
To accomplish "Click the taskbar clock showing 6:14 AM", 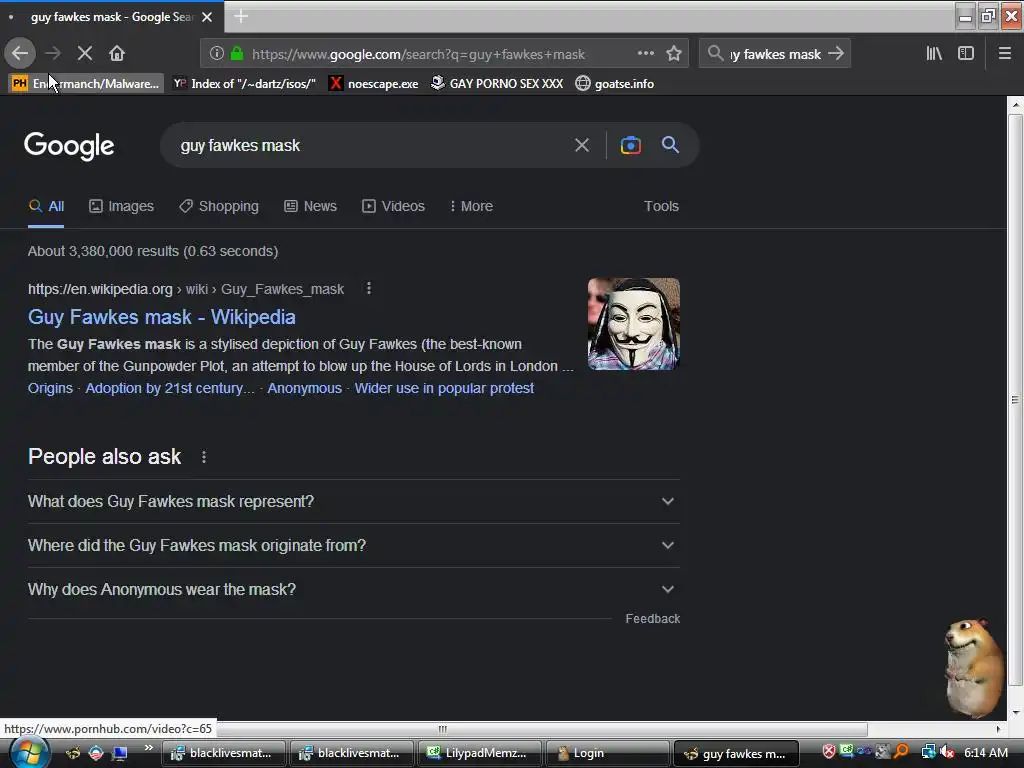I will pyautogui.click(x=985, y=752).
